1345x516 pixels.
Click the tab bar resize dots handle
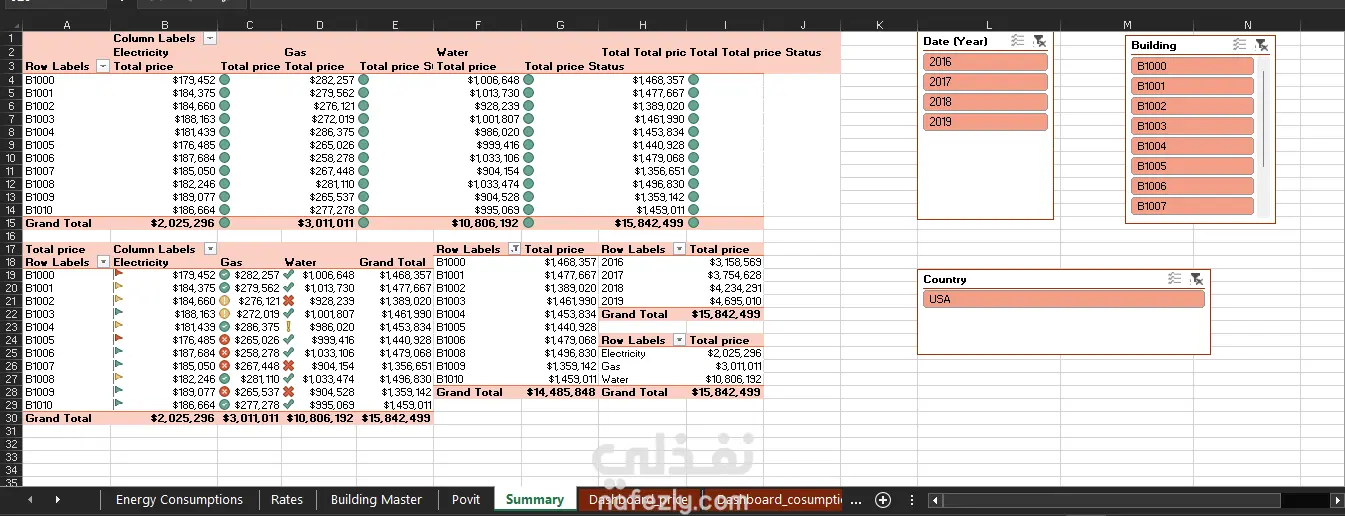coord(911,499)
